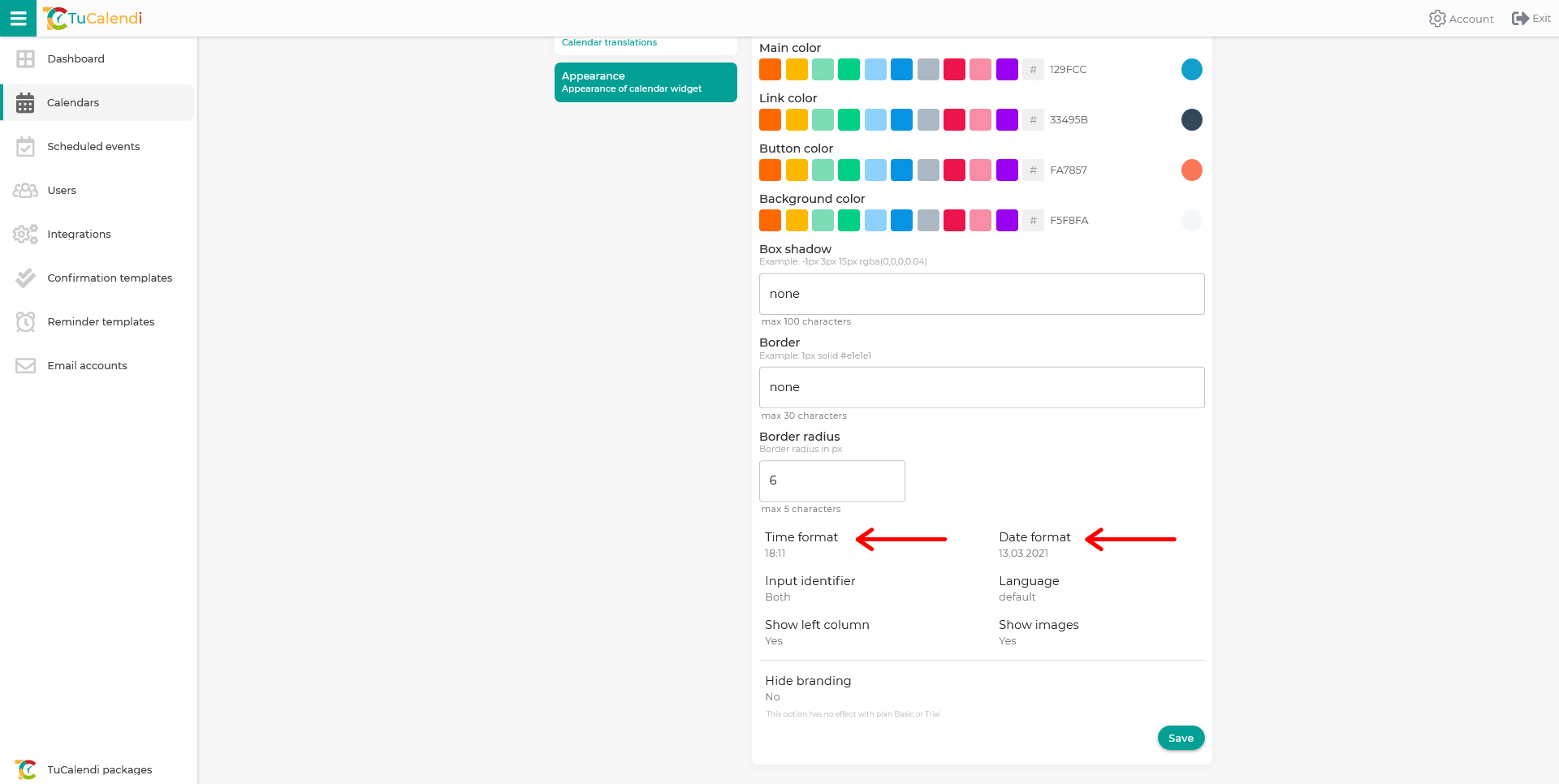Open the Account settings gear
This screenshot has height=784, width=1559.
pyautogui.click(x=1437, y=18)
